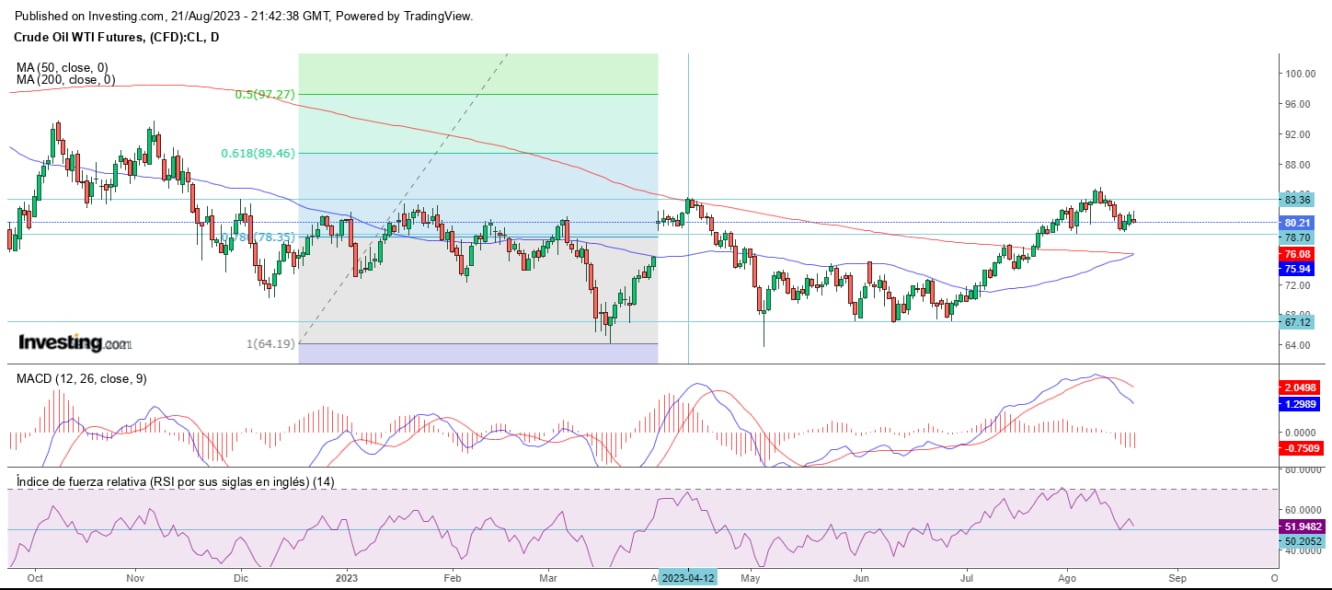1332x590 pixels.
Task: Click the red 76.08 MA price tag
Action: pyautogui.click(x=1298, y=254)
